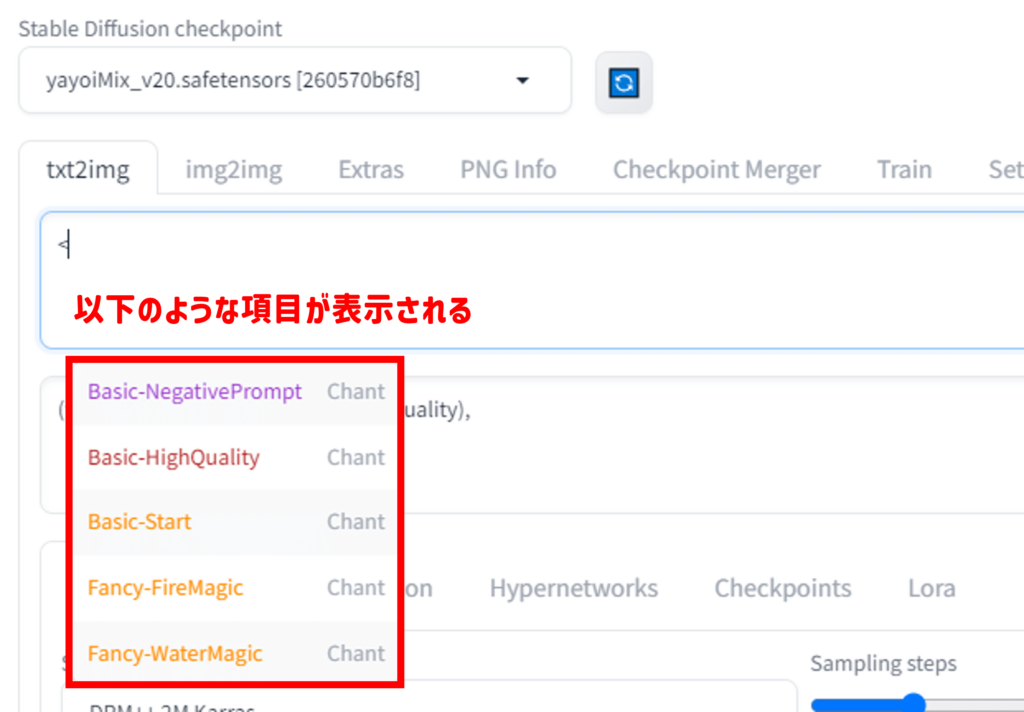1024x712 pixels.
Task: Open the Lora tab
Action: [931, 588]
